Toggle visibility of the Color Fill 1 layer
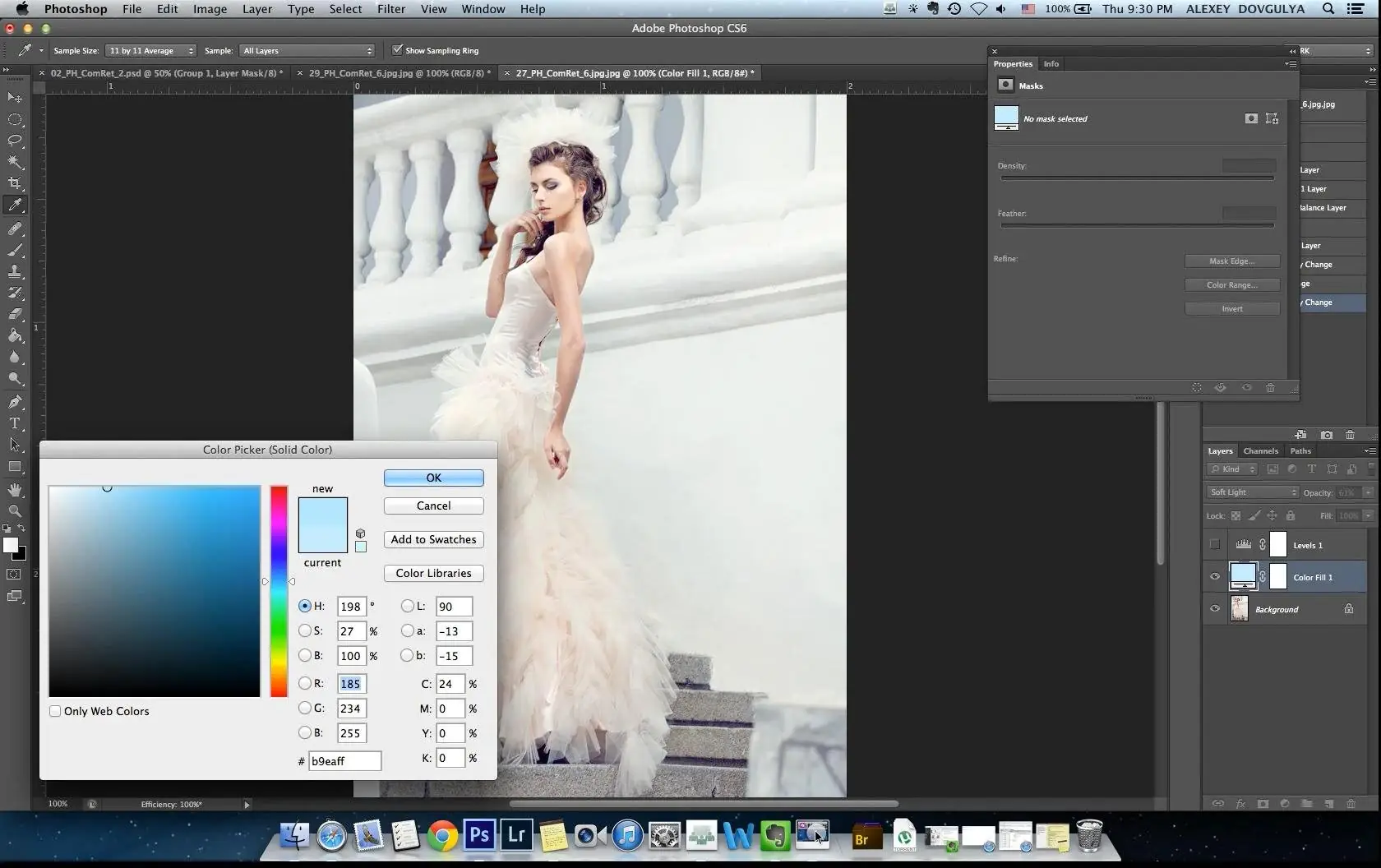 point(1214,577)
